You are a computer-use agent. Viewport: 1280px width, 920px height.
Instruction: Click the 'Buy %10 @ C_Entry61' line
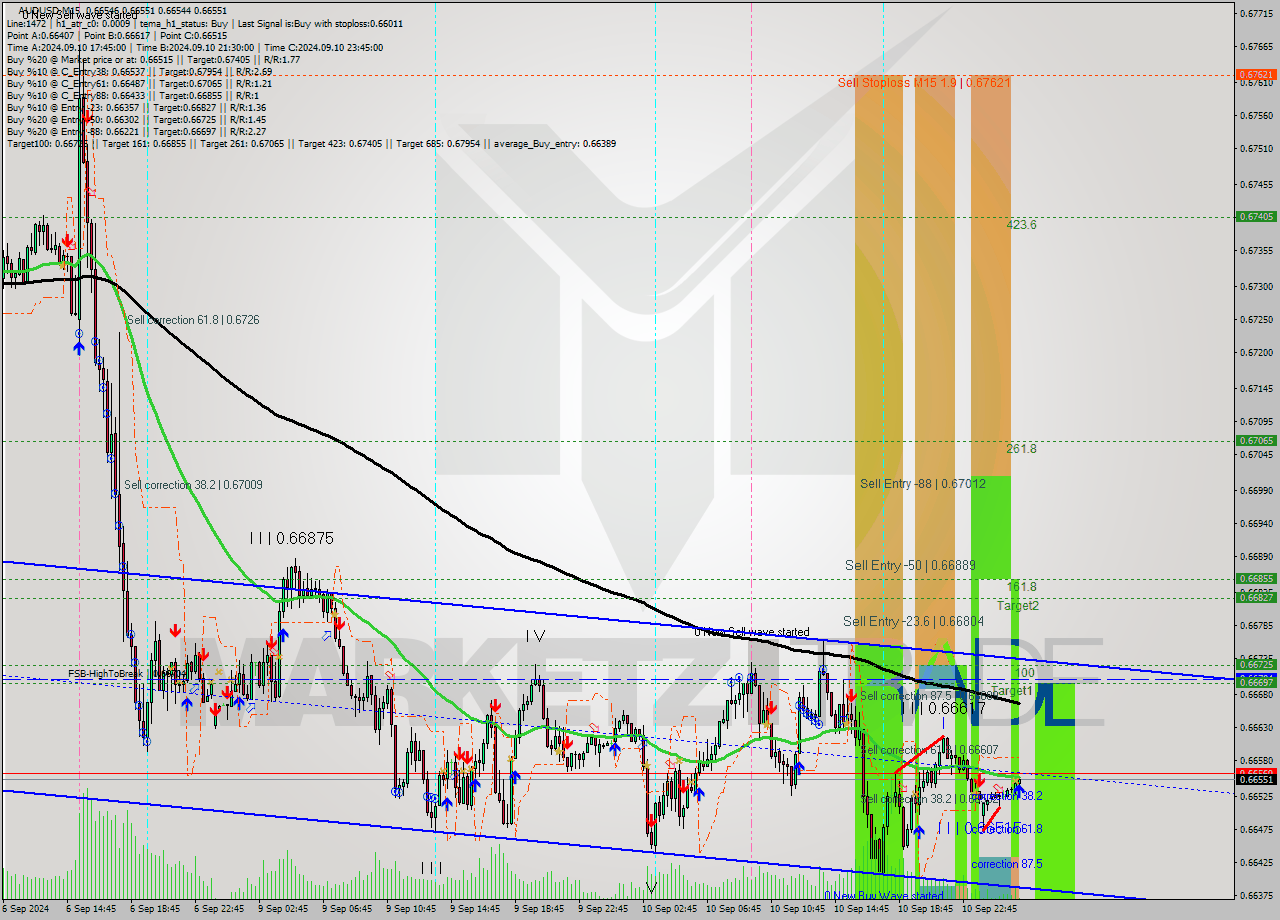point(139,83)
